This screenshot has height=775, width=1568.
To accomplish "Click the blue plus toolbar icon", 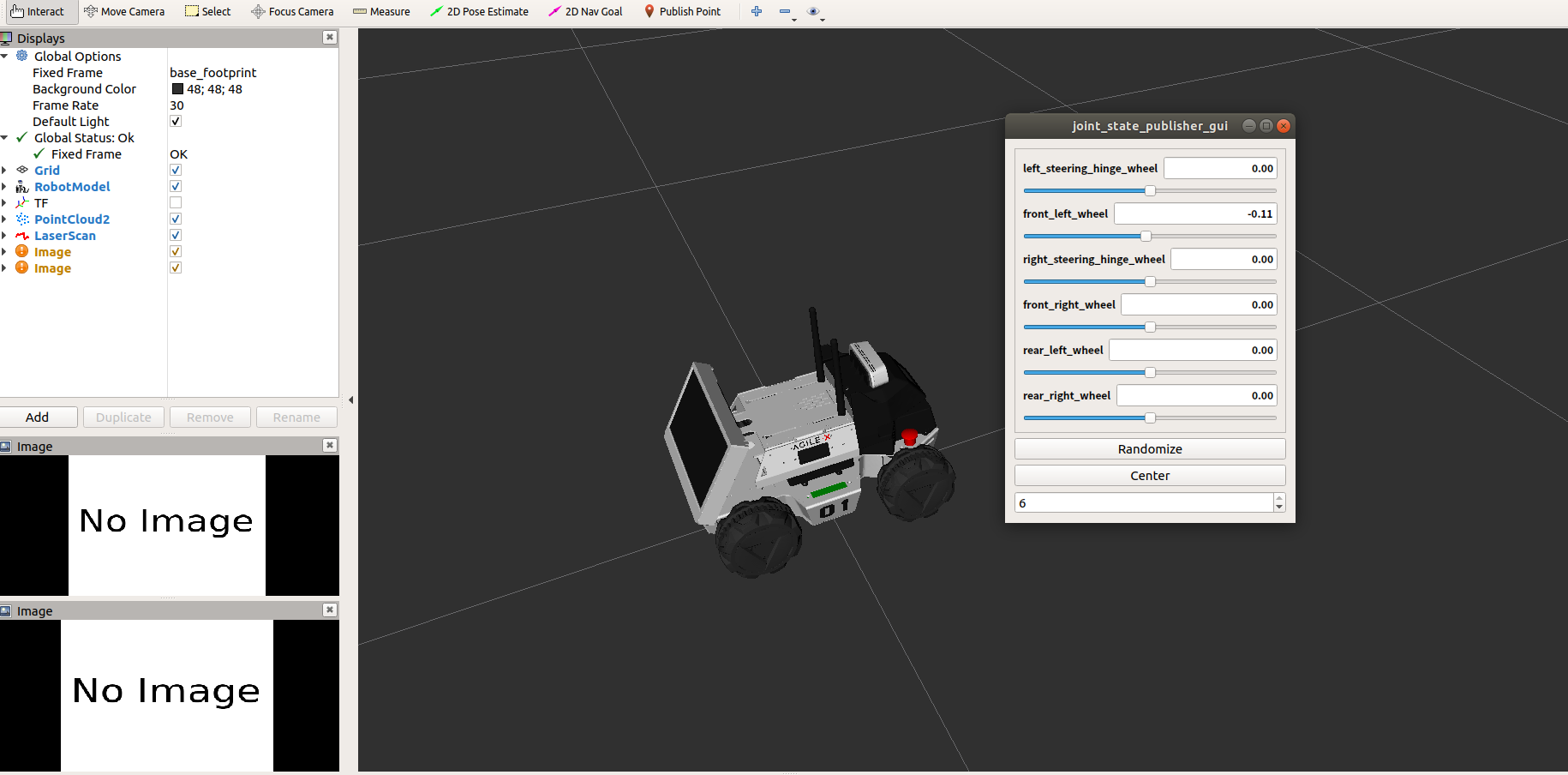I will tap(757, 12).
